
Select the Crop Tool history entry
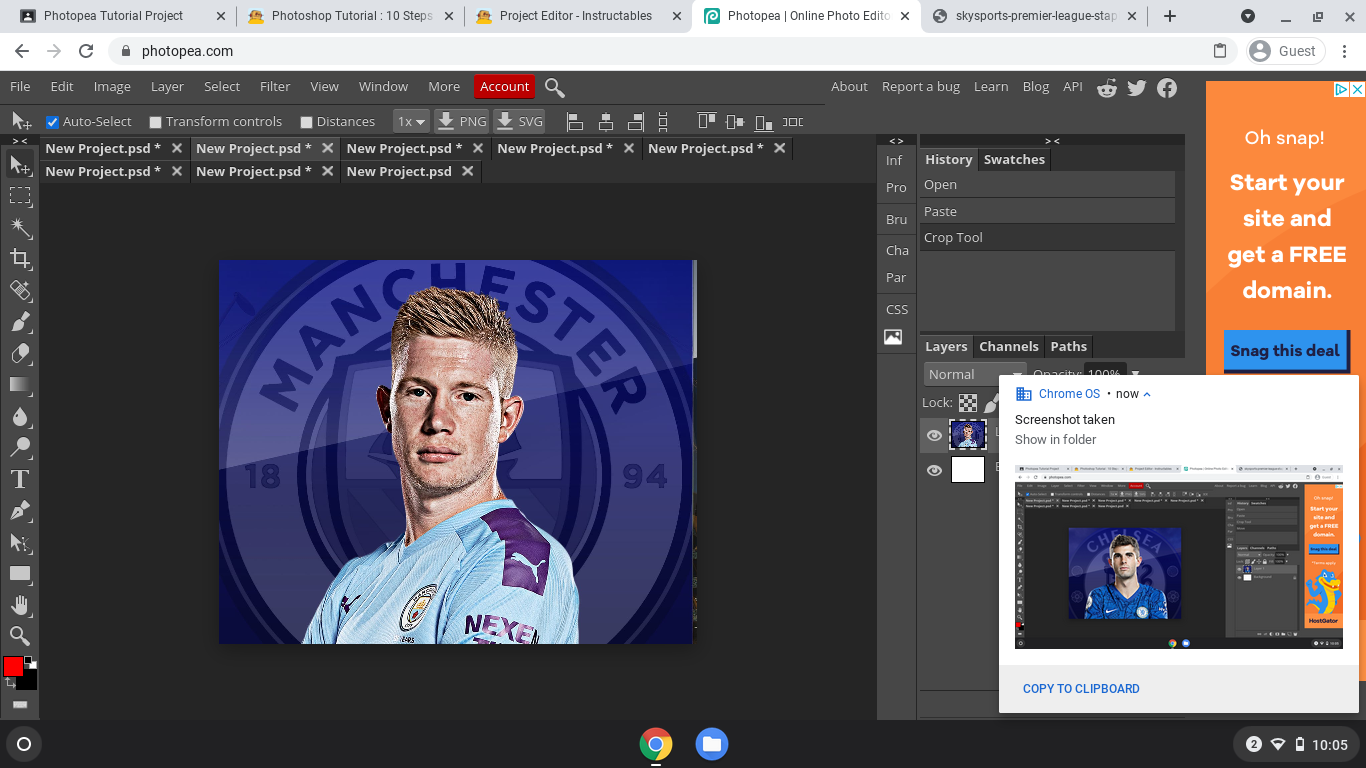coord(953,237)
